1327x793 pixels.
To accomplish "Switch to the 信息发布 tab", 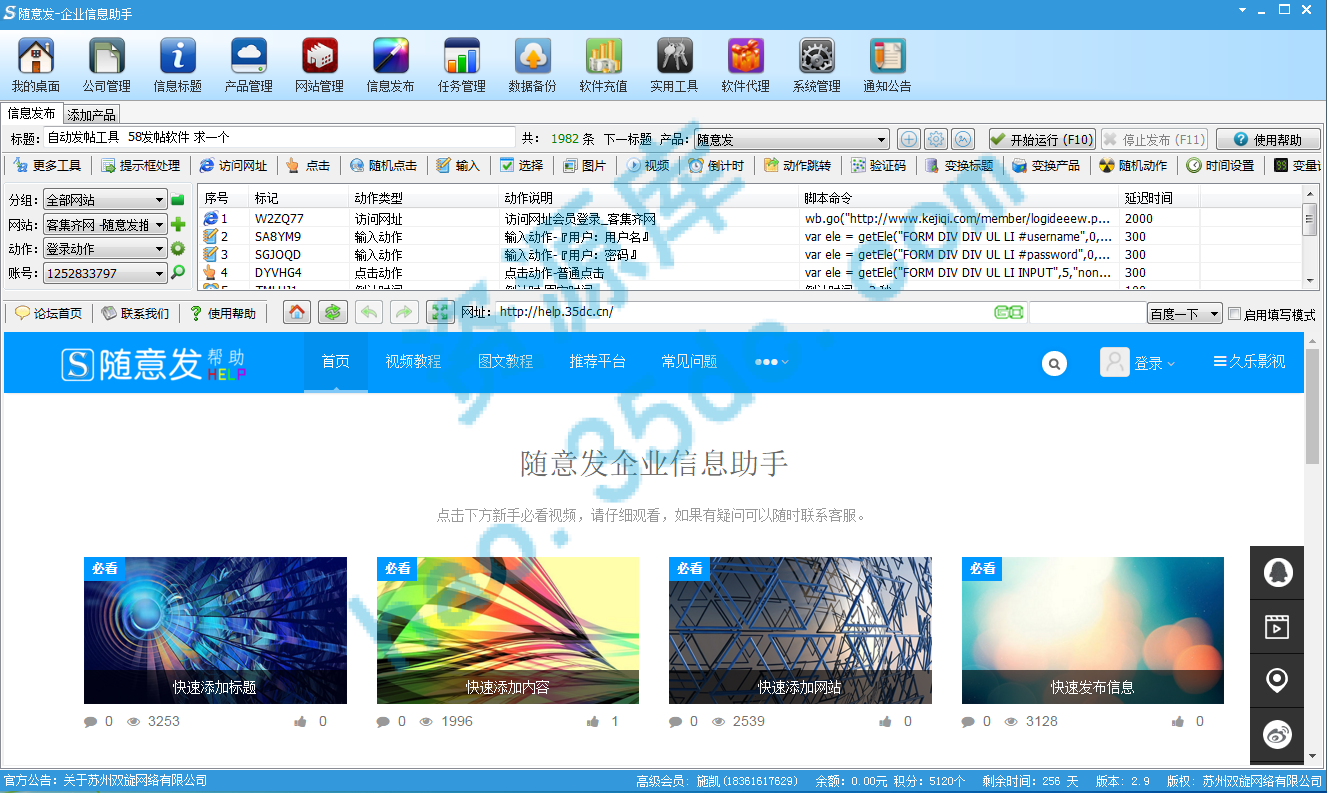I will (x=32, y=113).
